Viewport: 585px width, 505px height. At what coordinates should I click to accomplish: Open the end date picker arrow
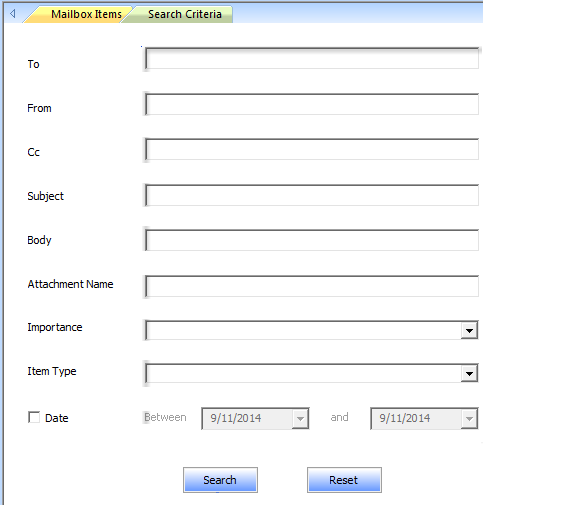[x=469, y=419]
